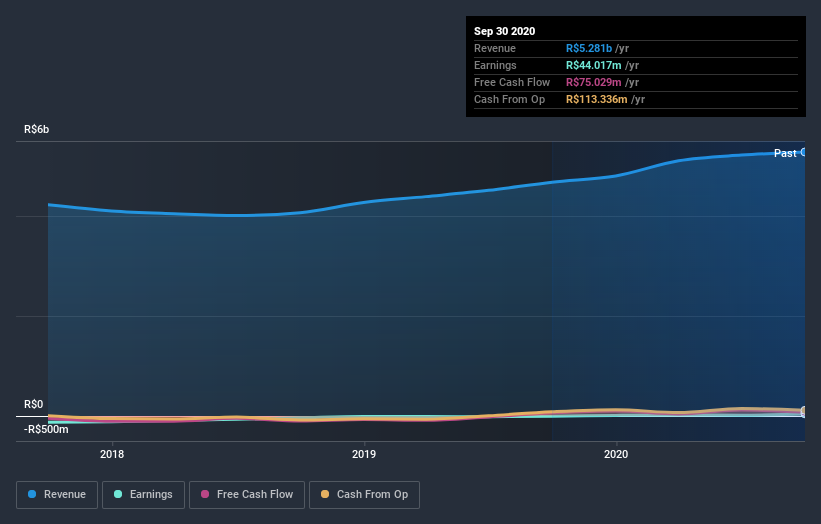Image resolution: width=821 pixels, height=524 pixels.
Task: Click the R$0 y-axis label
Action: point(34,404)
